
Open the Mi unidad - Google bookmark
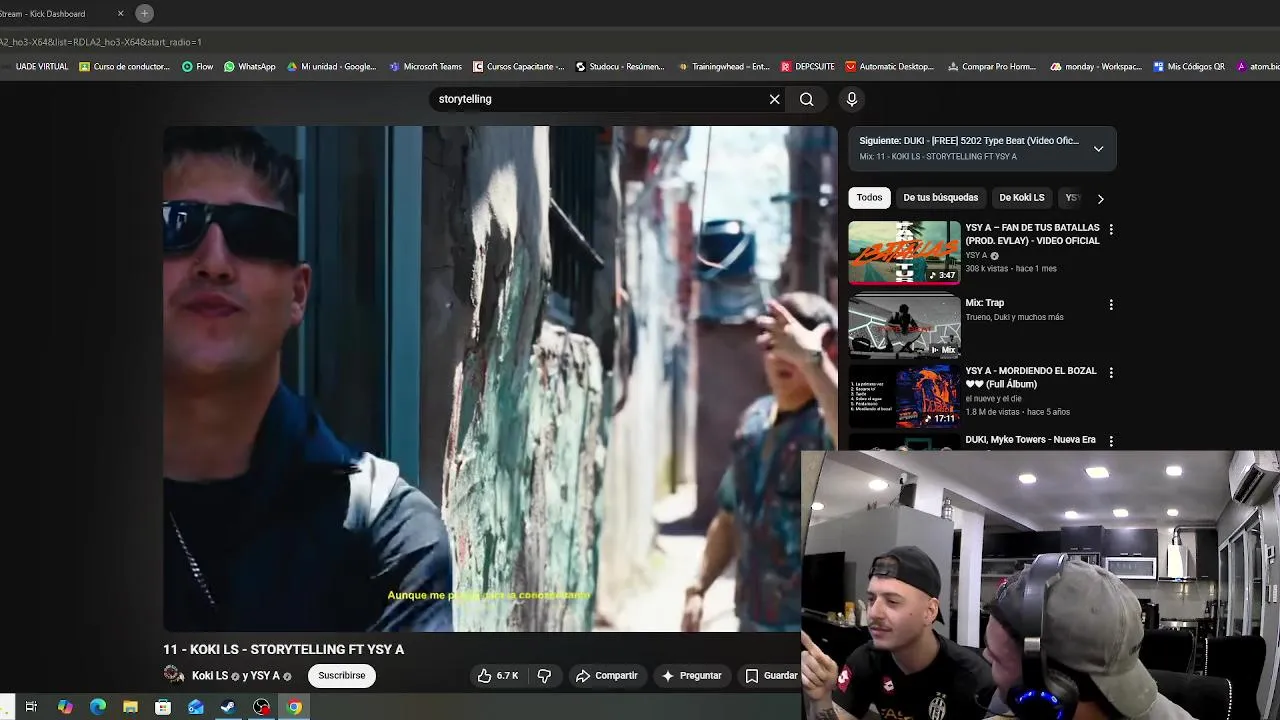332,67
